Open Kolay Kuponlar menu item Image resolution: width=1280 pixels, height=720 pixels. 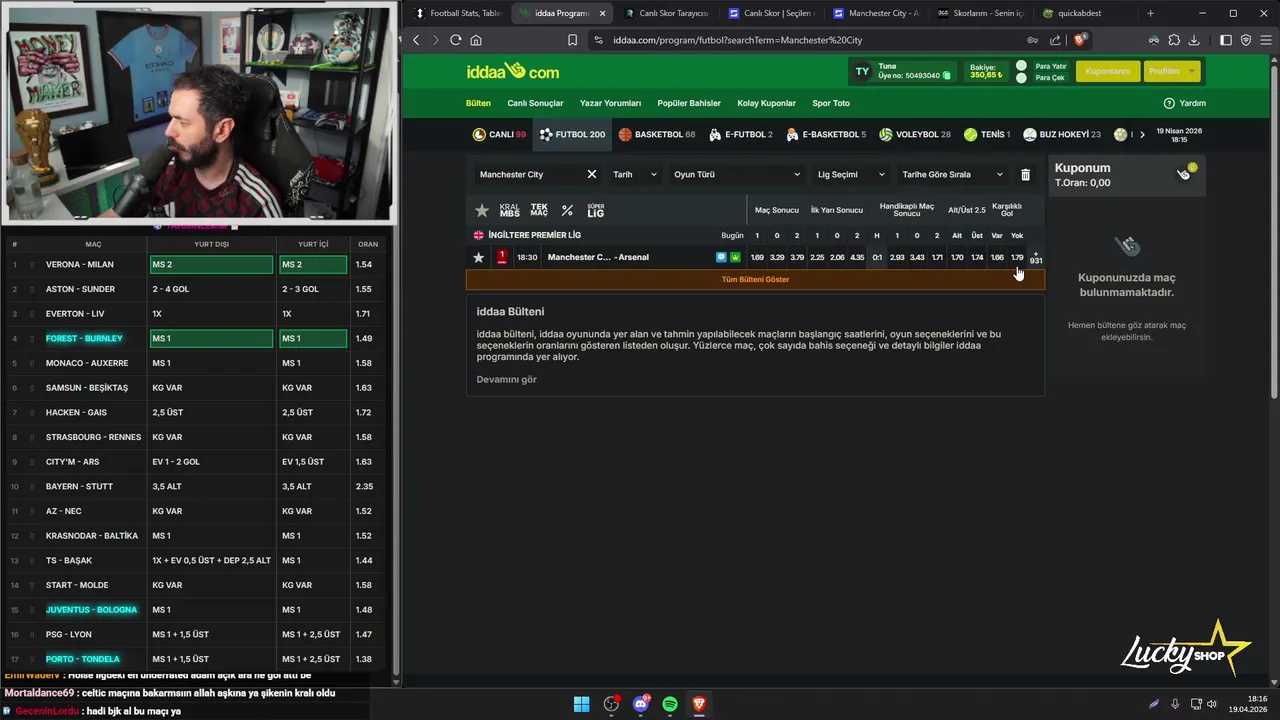click(766, 103)
